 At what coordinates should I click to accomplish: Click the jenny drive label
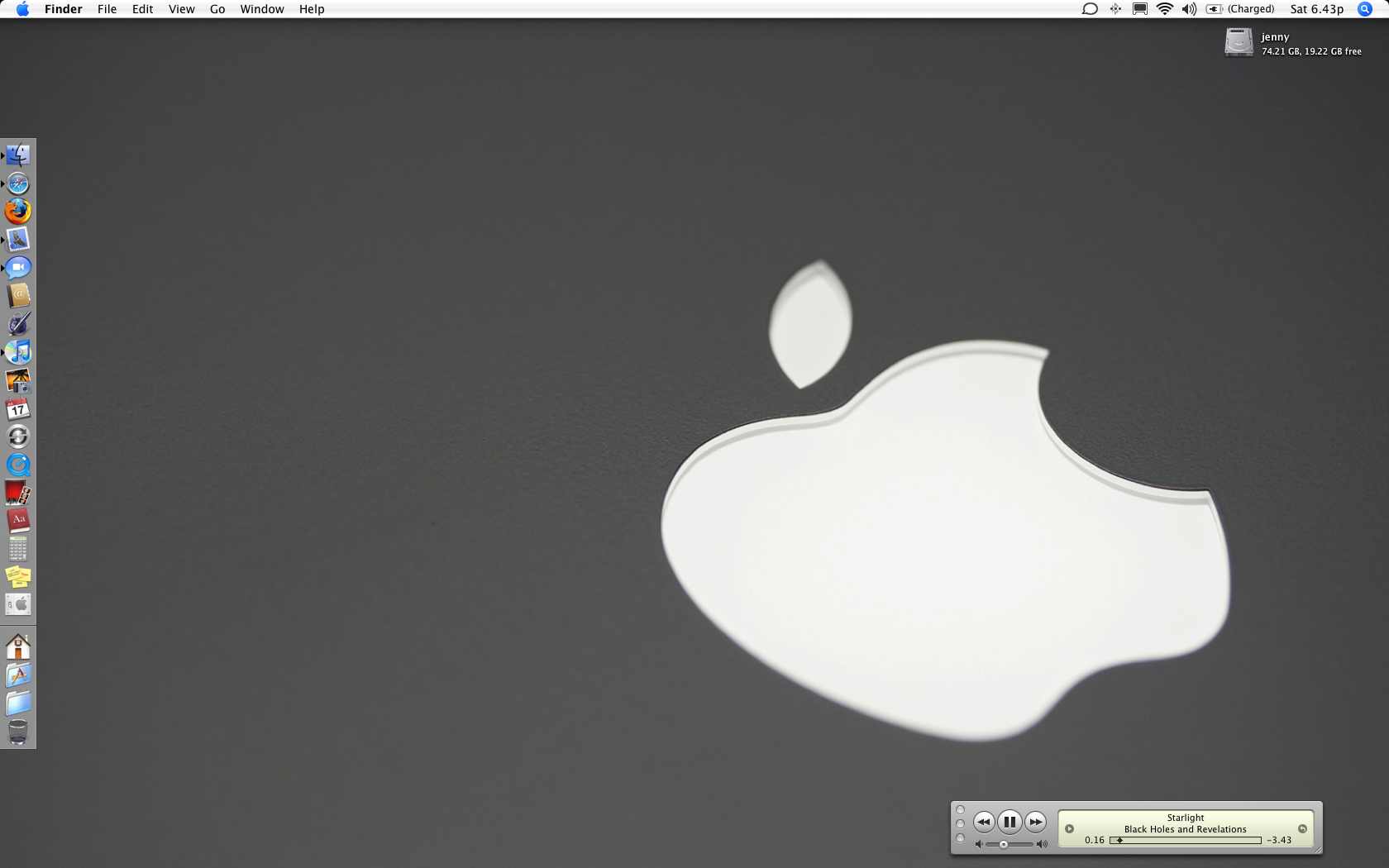coord(1275,37)
